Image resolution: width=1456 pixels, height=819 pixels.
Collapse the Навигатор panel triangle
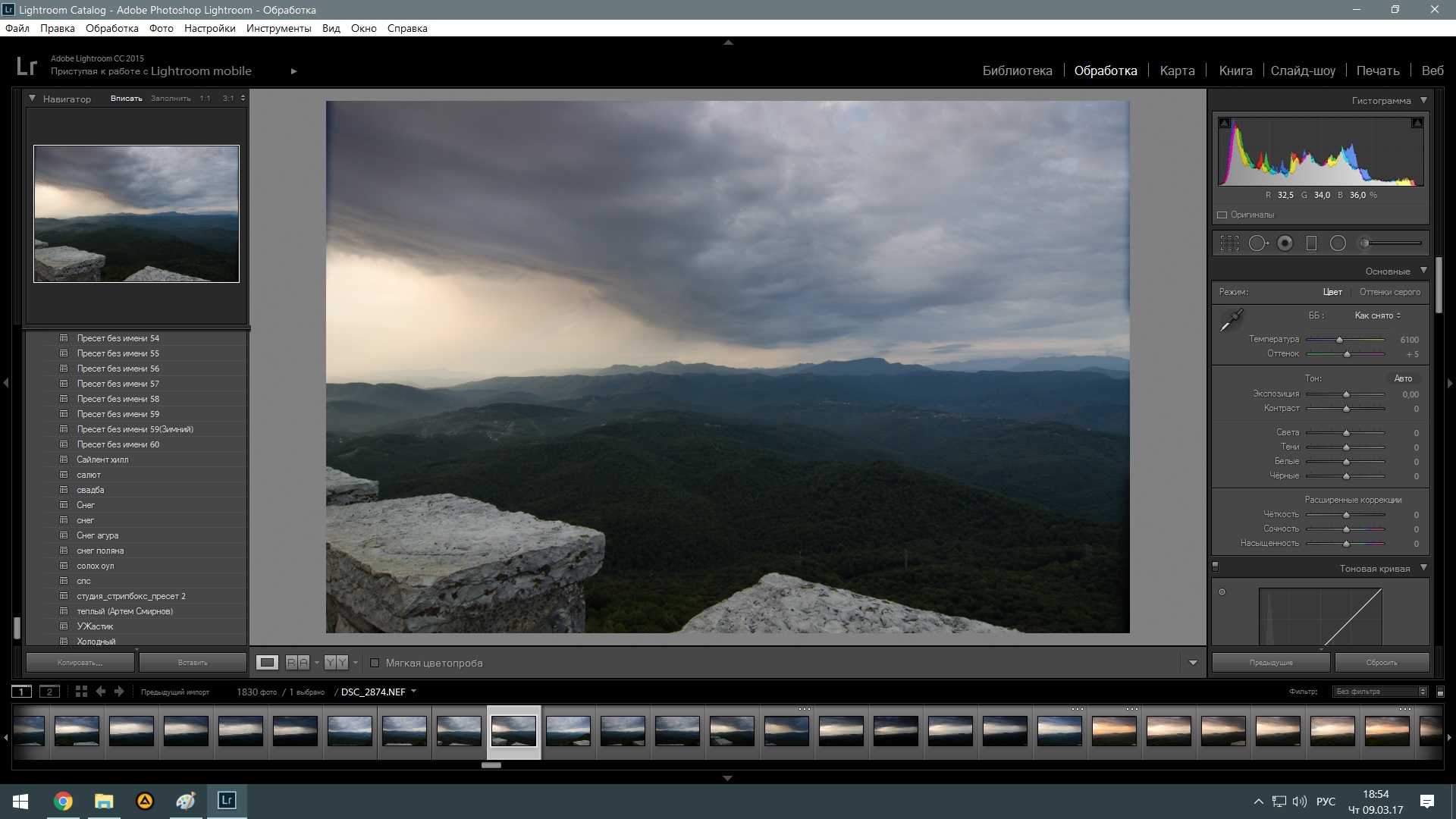point(32,99)
